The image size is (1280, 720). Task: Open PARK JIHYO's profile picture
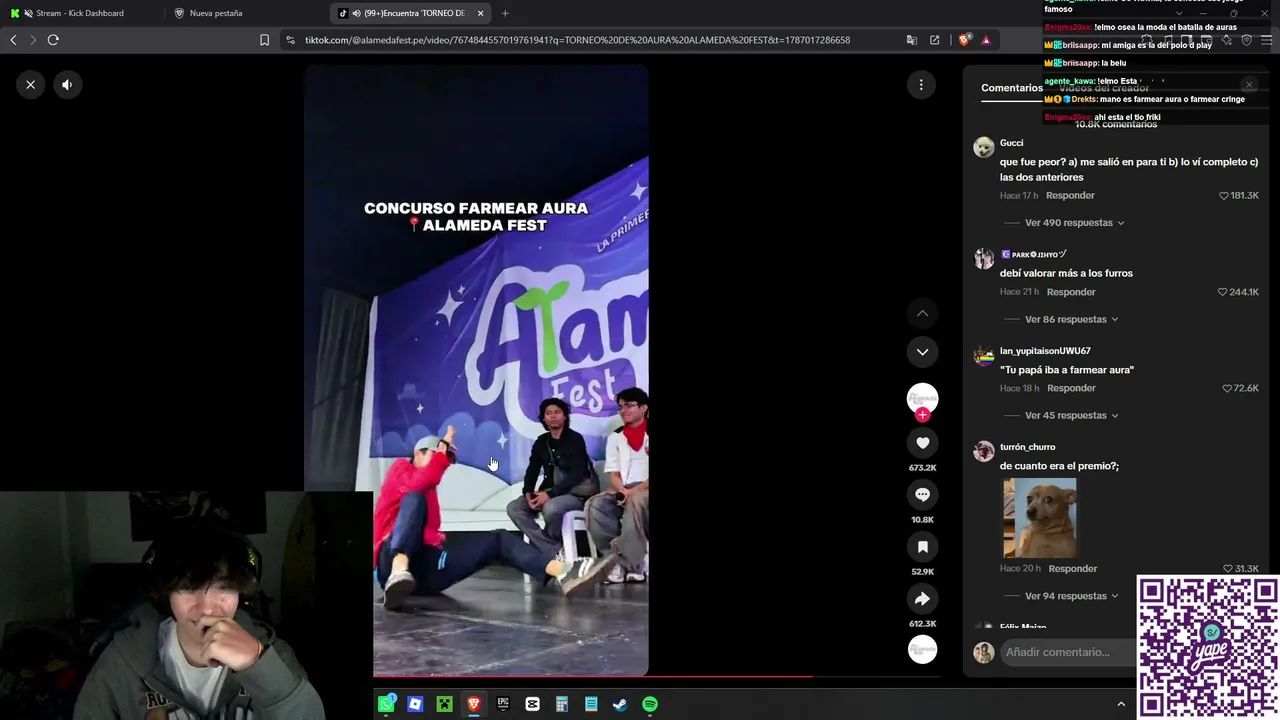pos(984,259)
